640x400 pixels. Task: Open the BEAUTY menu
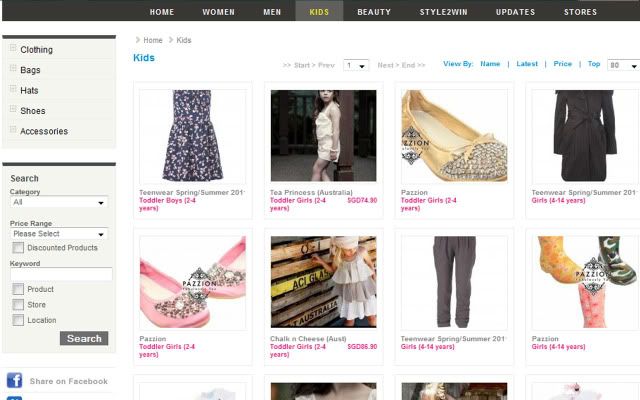click(374, 12)
